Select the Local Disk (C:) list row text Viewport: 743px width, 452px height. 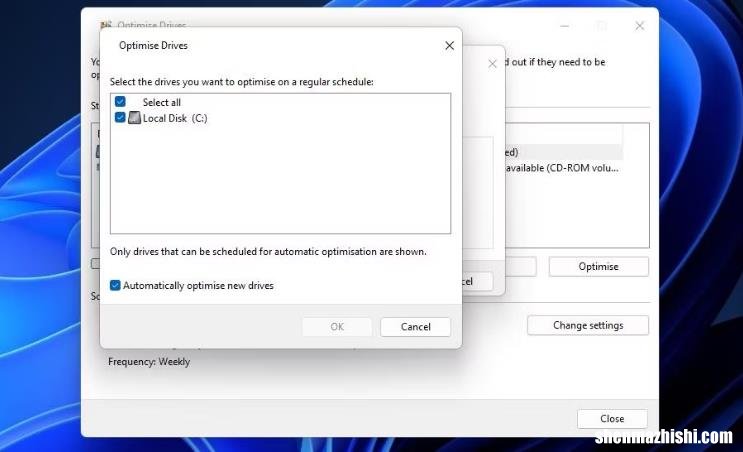[x=175, y=118]
